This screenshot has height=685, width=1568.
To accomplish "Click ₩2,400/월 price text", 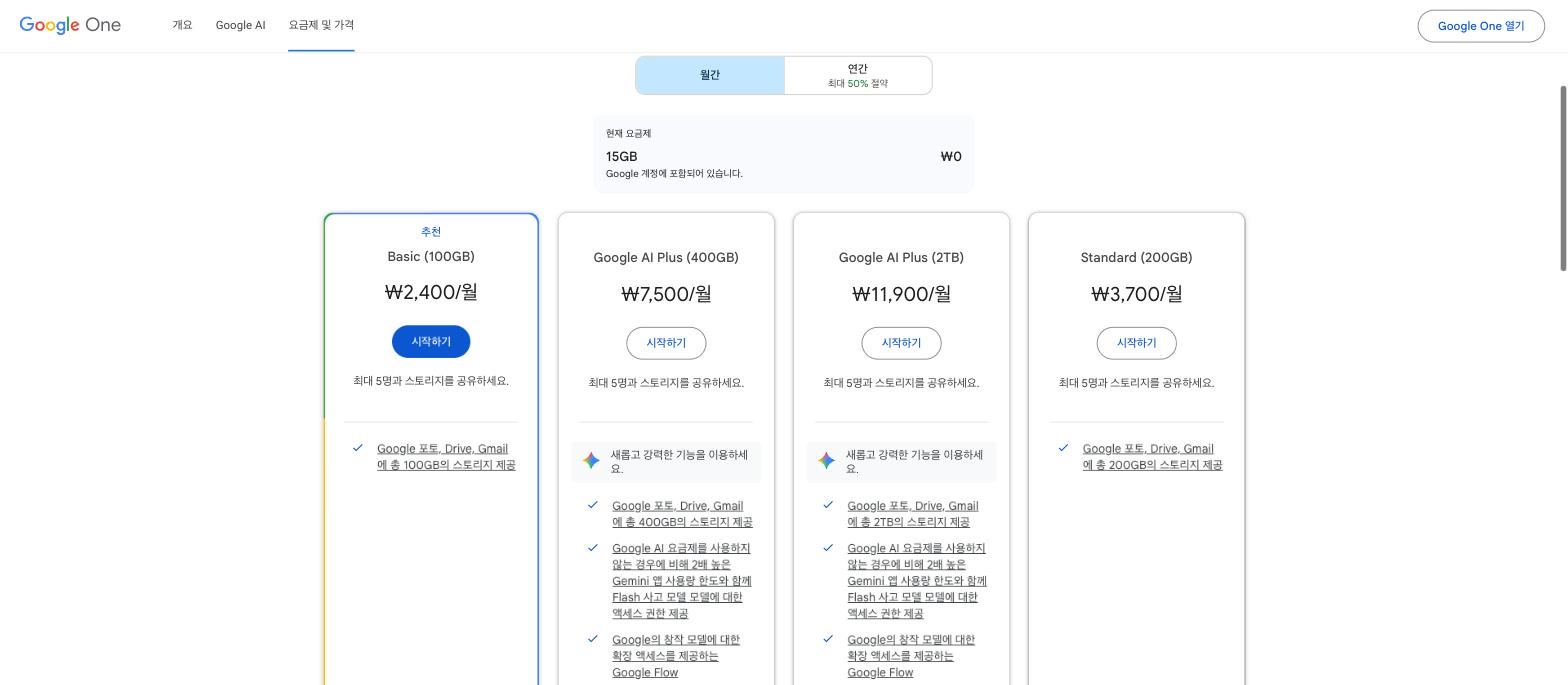I will tap(431, 292).
